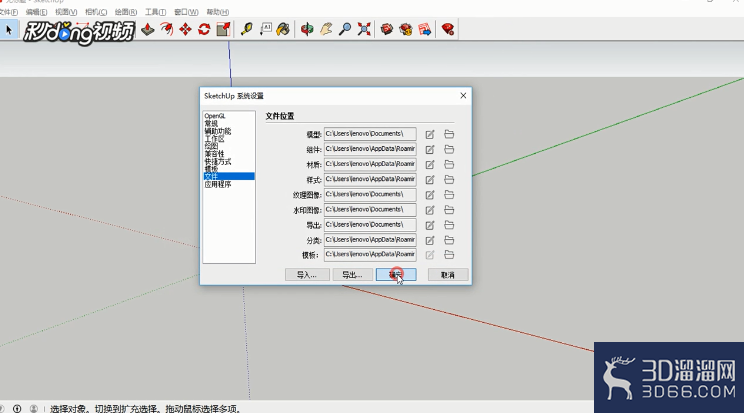The image size is (744, 413).
Task: Browse folder for the 分类 path
Action: [449, 240]
